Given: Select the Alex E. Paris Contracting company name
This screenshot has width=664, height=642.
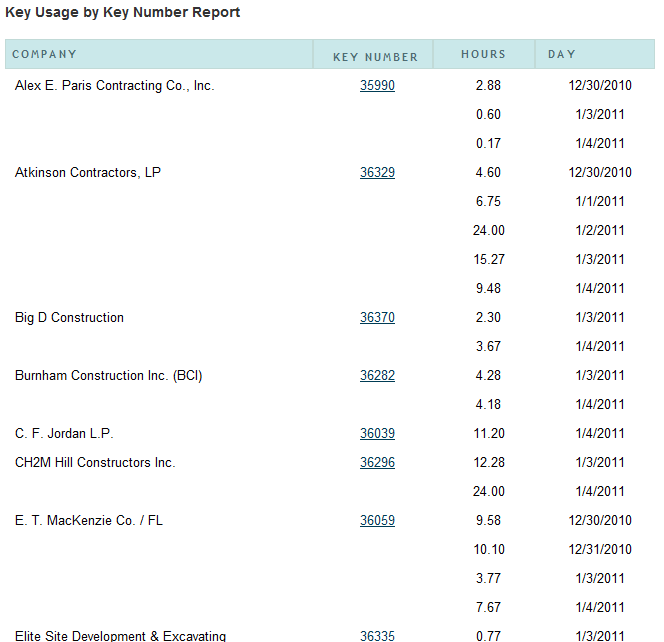Looking at the screenshot, I should pos(114,86).
